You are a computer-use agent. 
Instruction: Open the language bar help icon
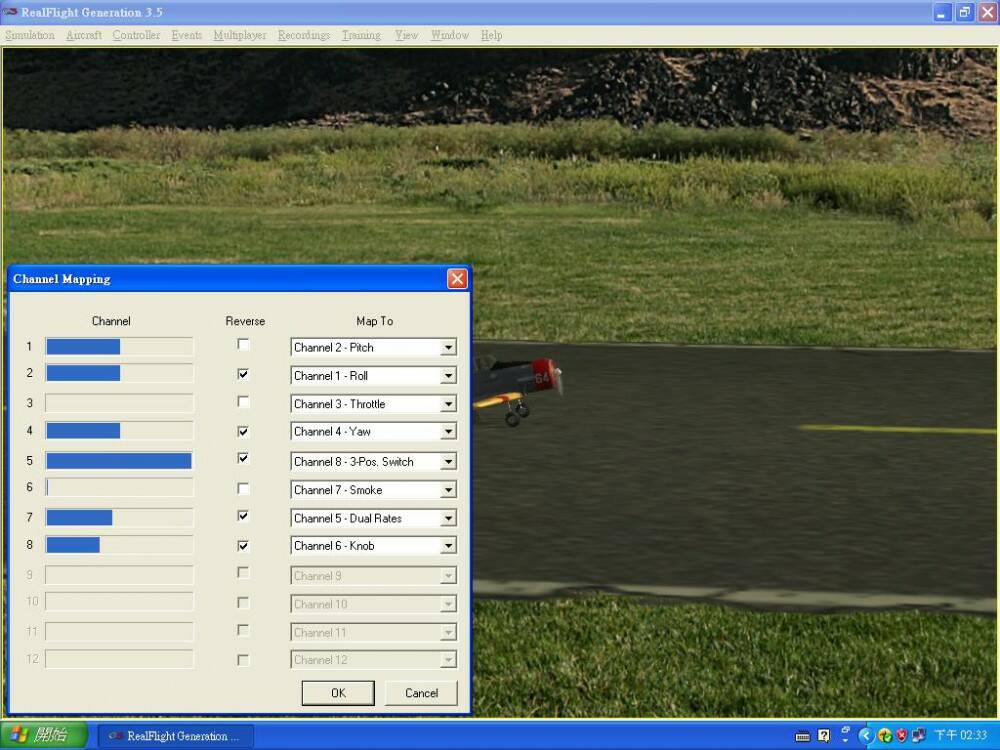[824, 736]
